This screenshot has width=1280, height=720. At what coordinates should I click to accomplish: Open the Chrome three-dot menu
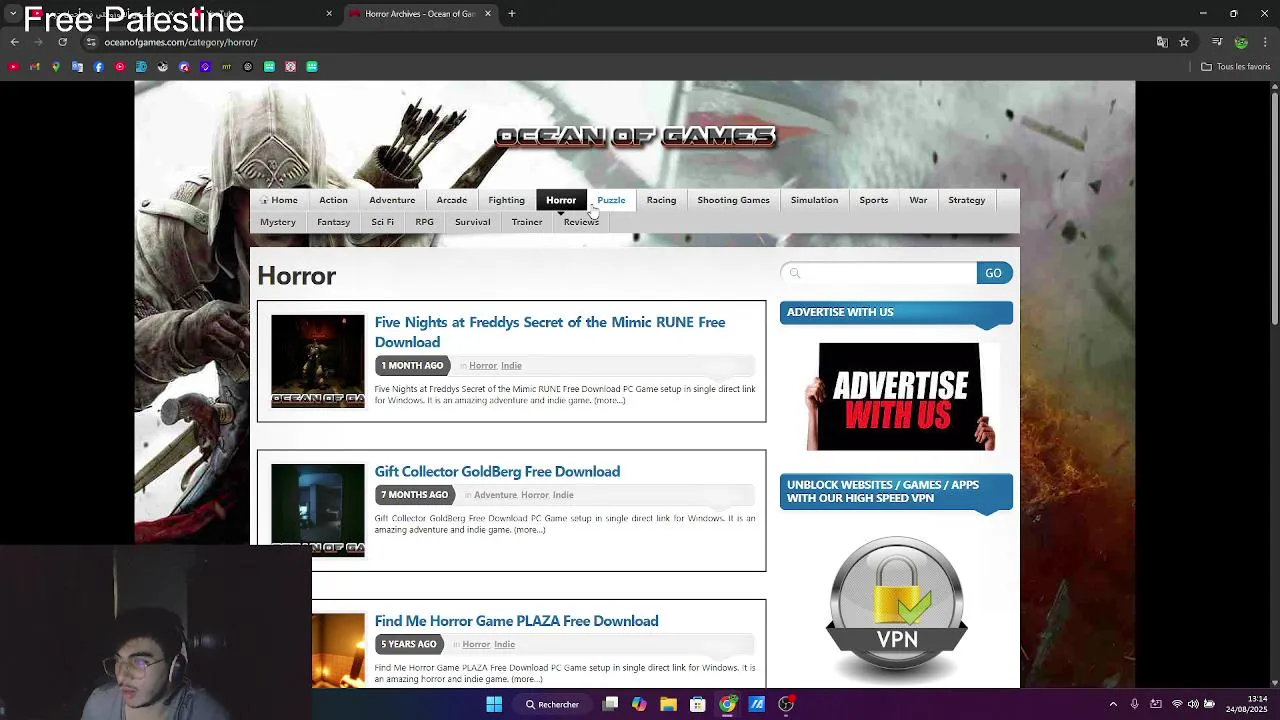pyautogui.click(x=1265, y=42)
